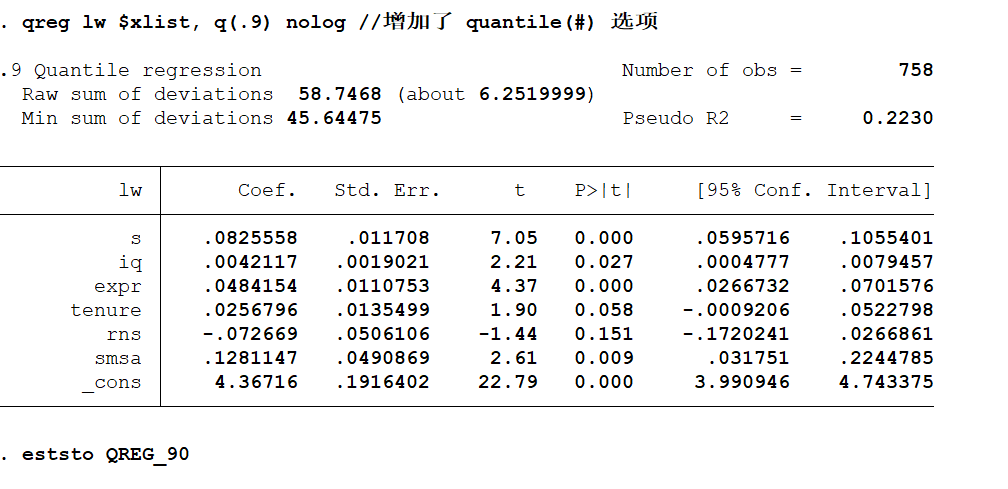1008x489 pixels.
Task: Click the 'P>|t|' column header
Action: coord(604,190)
